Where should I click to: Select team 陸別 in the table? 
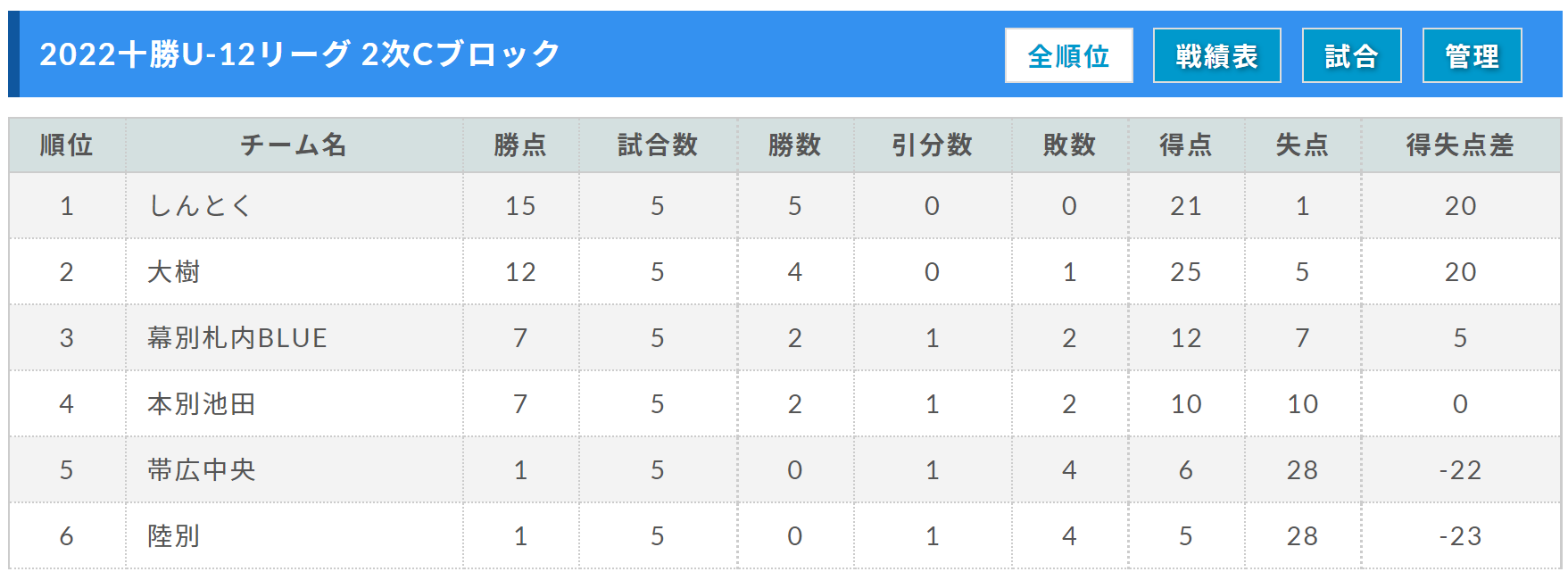(x=173, y=536)
